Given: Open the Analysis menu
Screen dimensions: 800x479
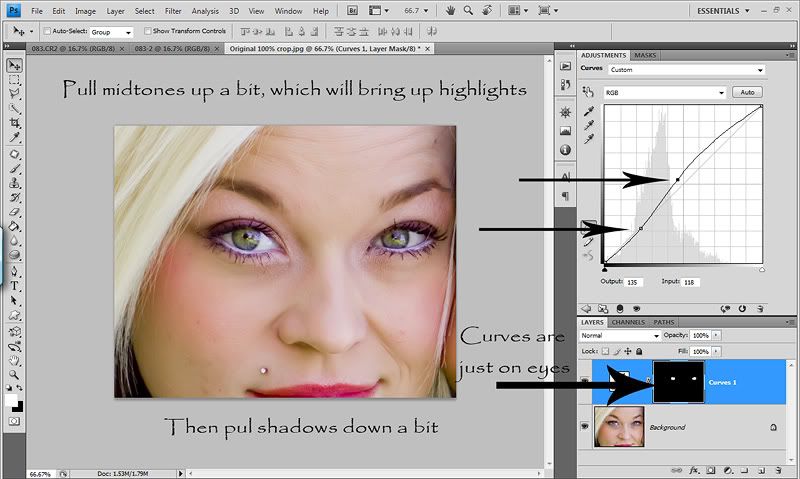Looking at the screenshot, I should 205,11.
